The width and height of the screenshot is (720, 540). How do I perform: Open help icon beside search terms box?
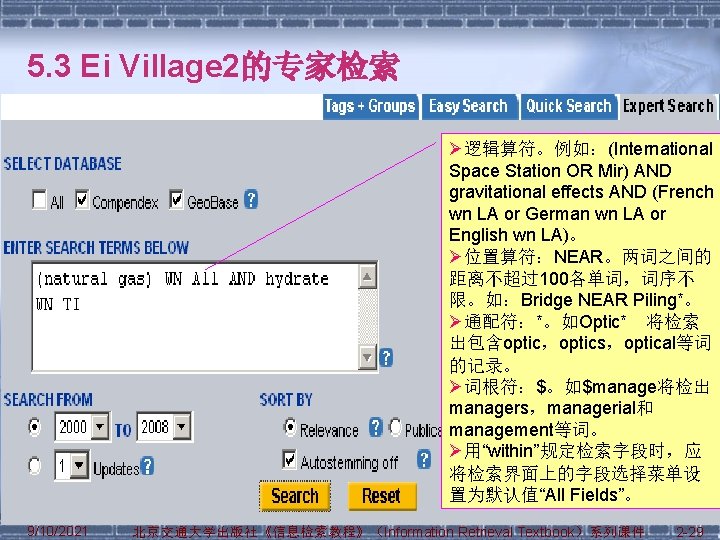point(386,357)
